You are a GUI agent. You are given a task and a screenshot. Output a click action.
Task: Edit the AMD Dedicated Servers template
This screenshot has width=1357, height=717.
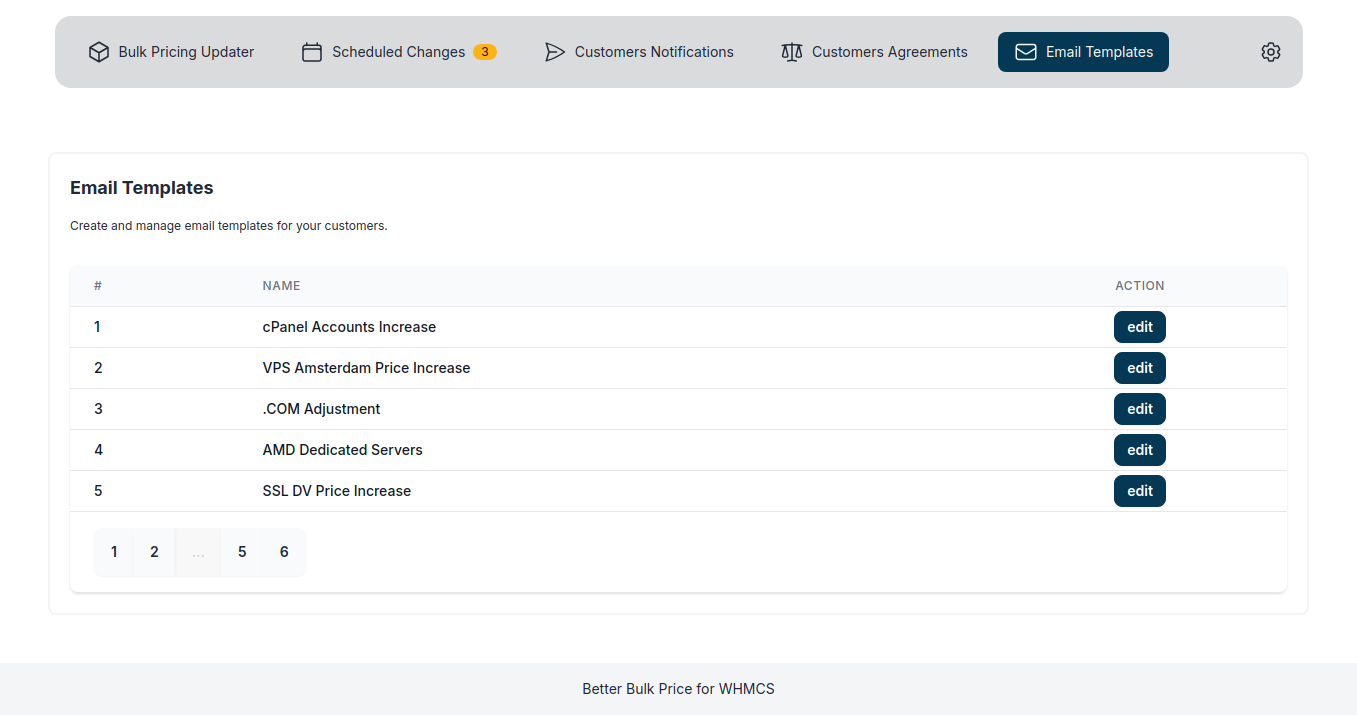[1139, 450]
